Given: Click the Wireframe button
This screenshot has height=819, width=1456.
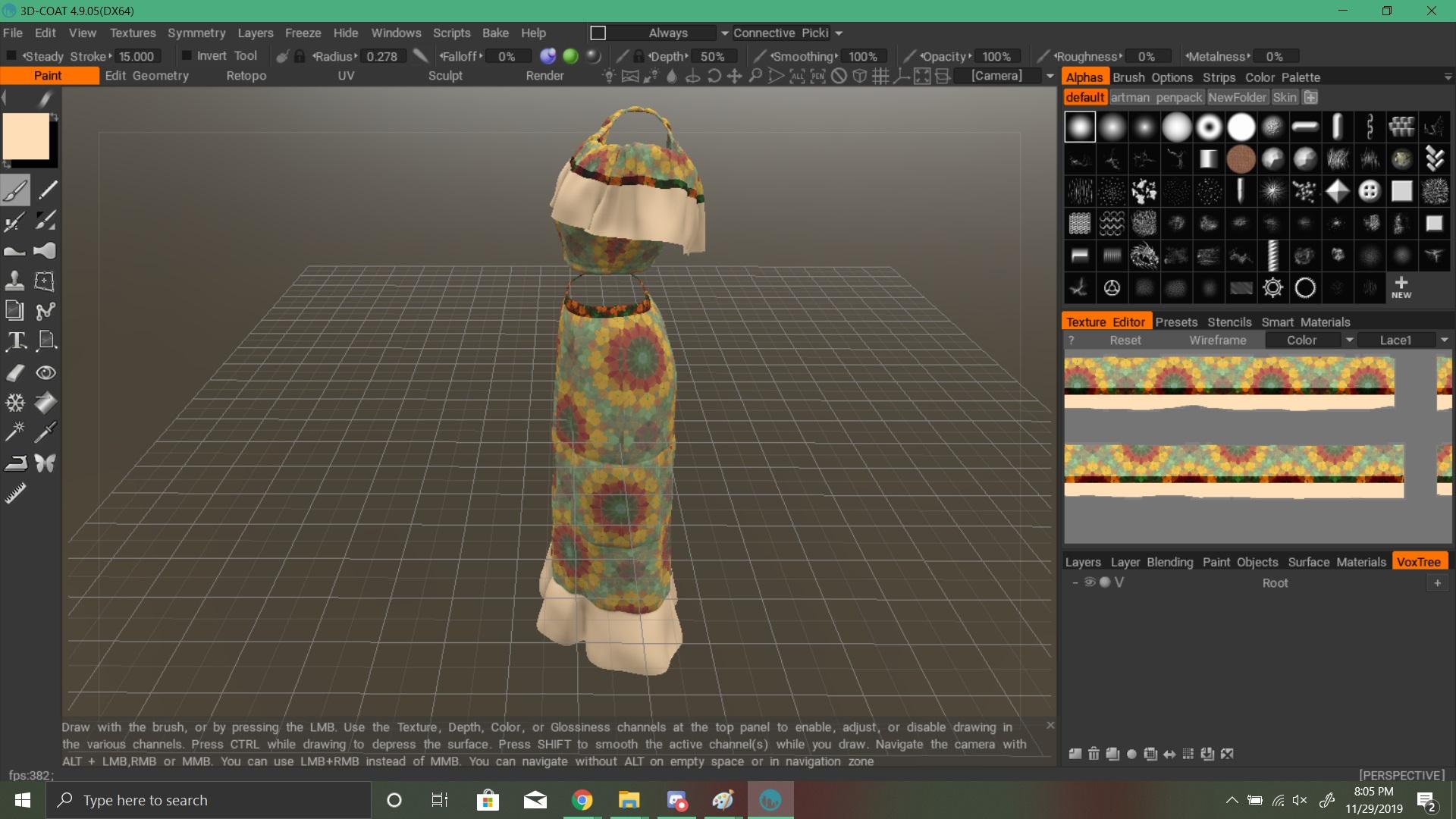Looking at the screenshot, I should pos(1217,340).
